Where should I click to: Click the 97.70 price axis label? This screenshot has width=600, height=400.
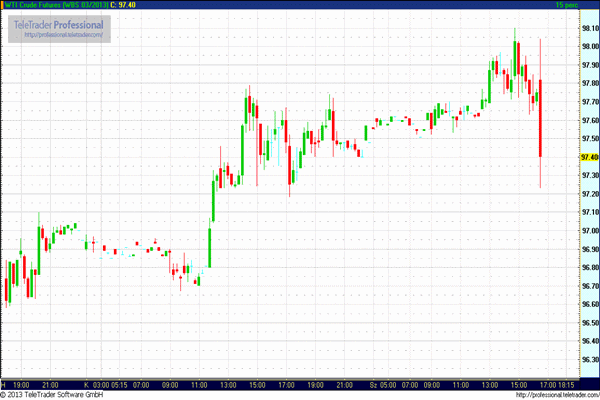pyautogui.click(x=588, y=102)
